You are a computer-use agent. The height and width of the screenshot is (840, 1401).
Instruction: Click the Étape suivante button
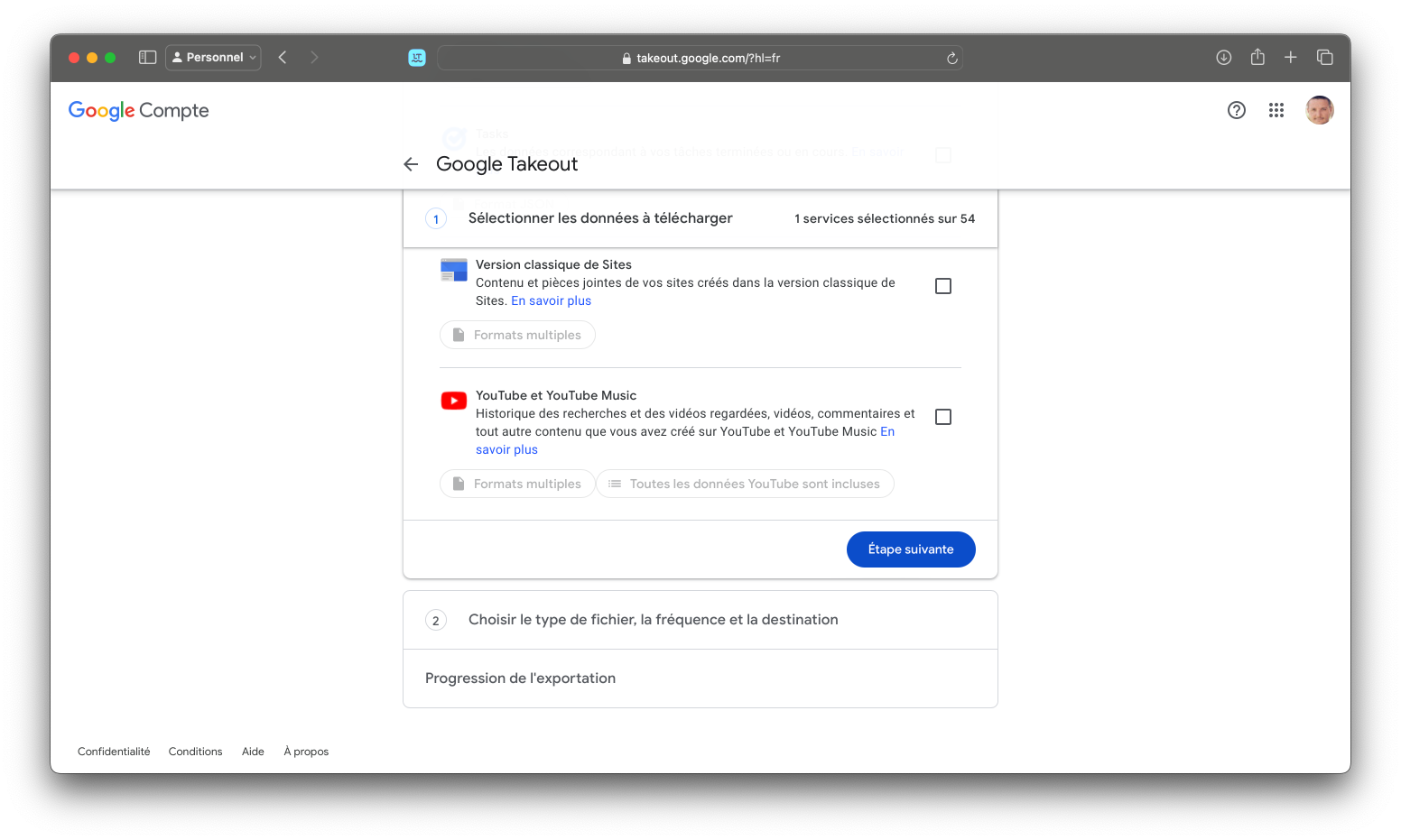(911, 549)
